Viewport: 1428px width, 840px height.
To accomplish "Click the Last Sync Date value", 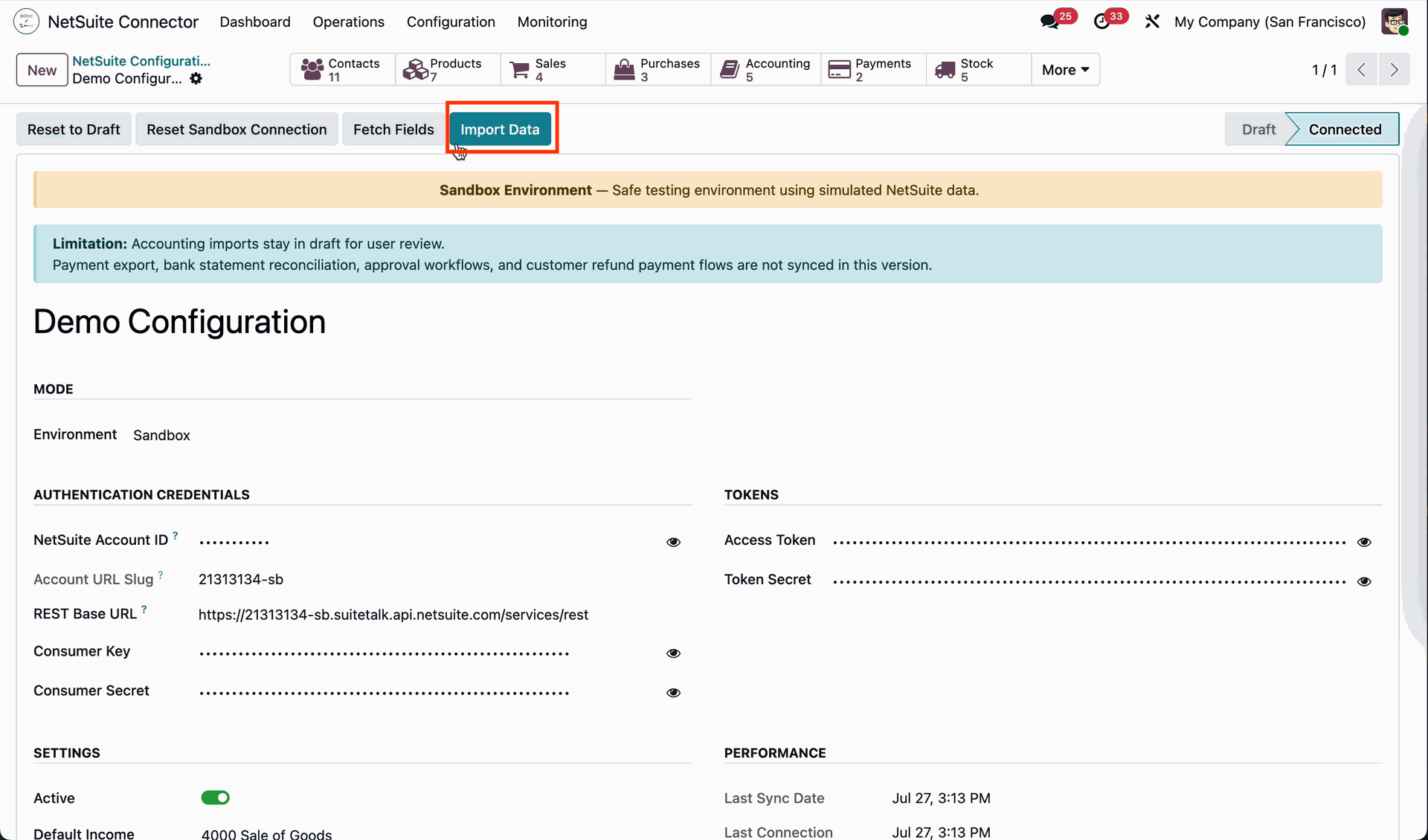I will (x=941, y=798).
